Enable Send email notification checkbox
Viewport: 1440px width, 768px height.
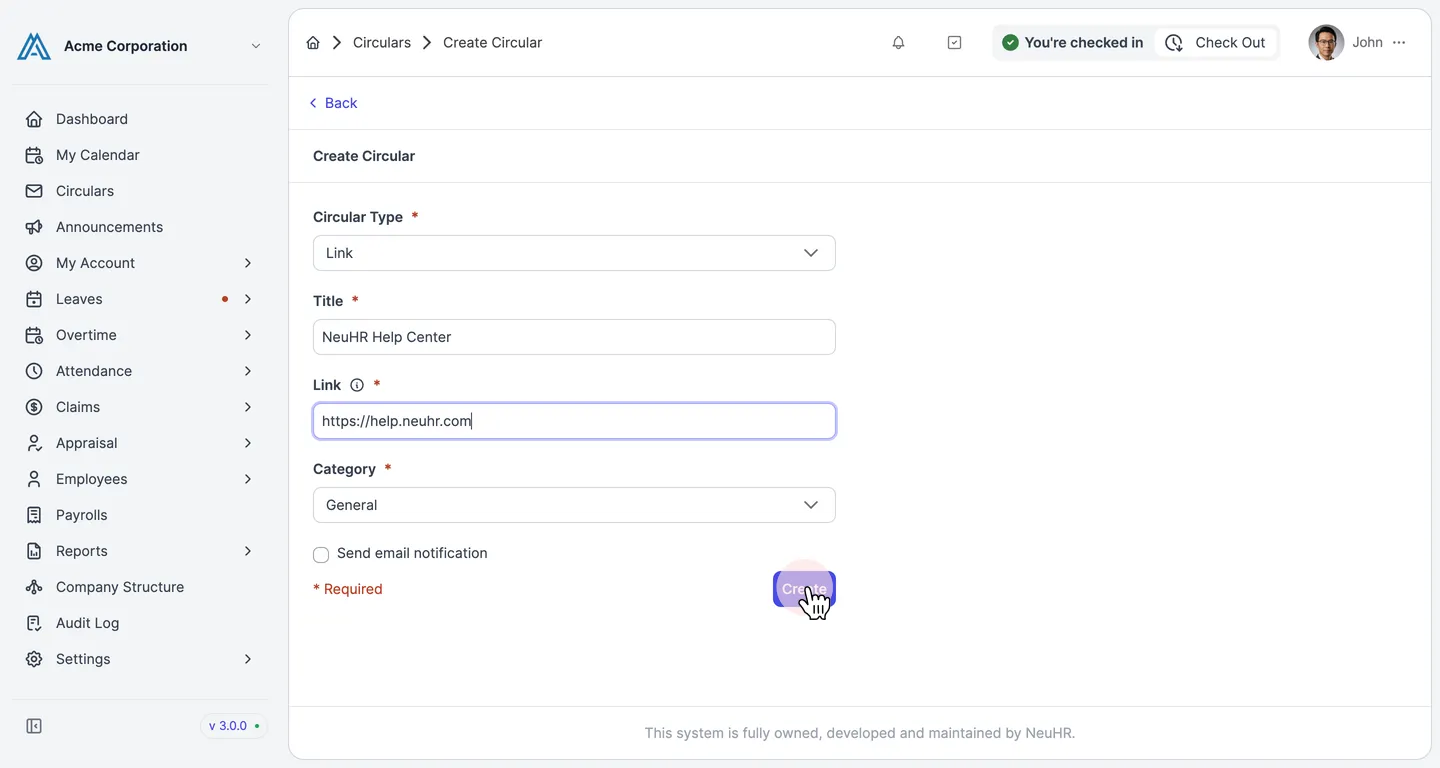tap(321, 555)
